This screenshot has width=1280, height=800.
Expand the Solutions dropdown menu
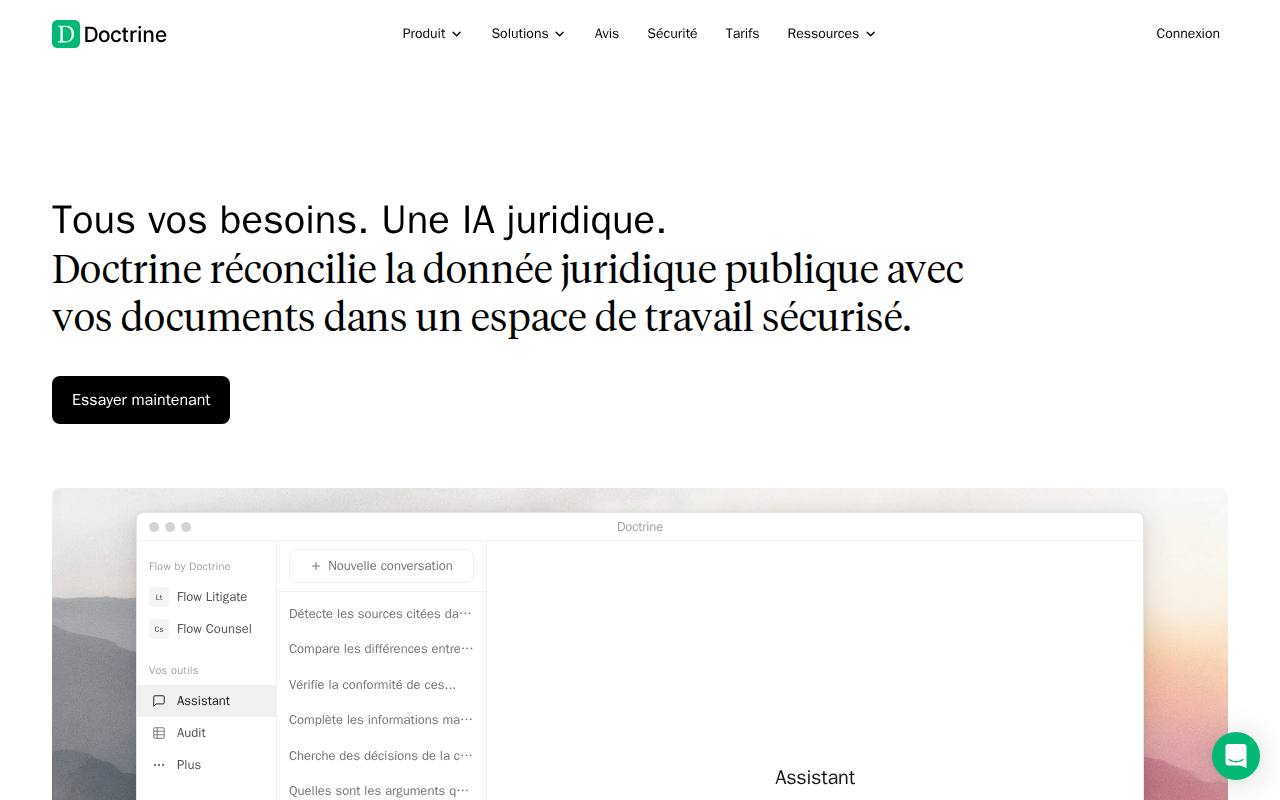coord(528,34)
